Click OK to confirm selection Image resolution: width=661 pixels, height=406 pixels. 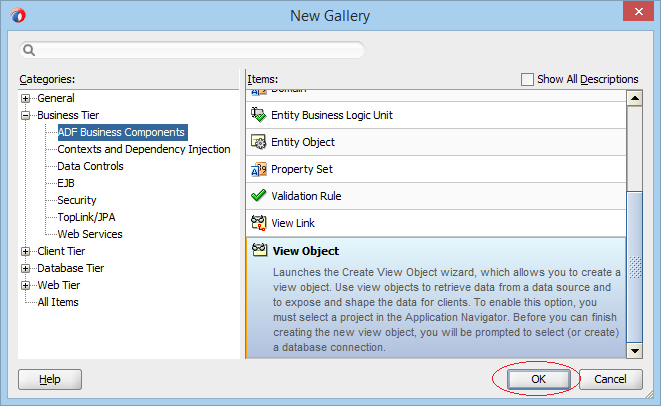(x=538, y=379)
